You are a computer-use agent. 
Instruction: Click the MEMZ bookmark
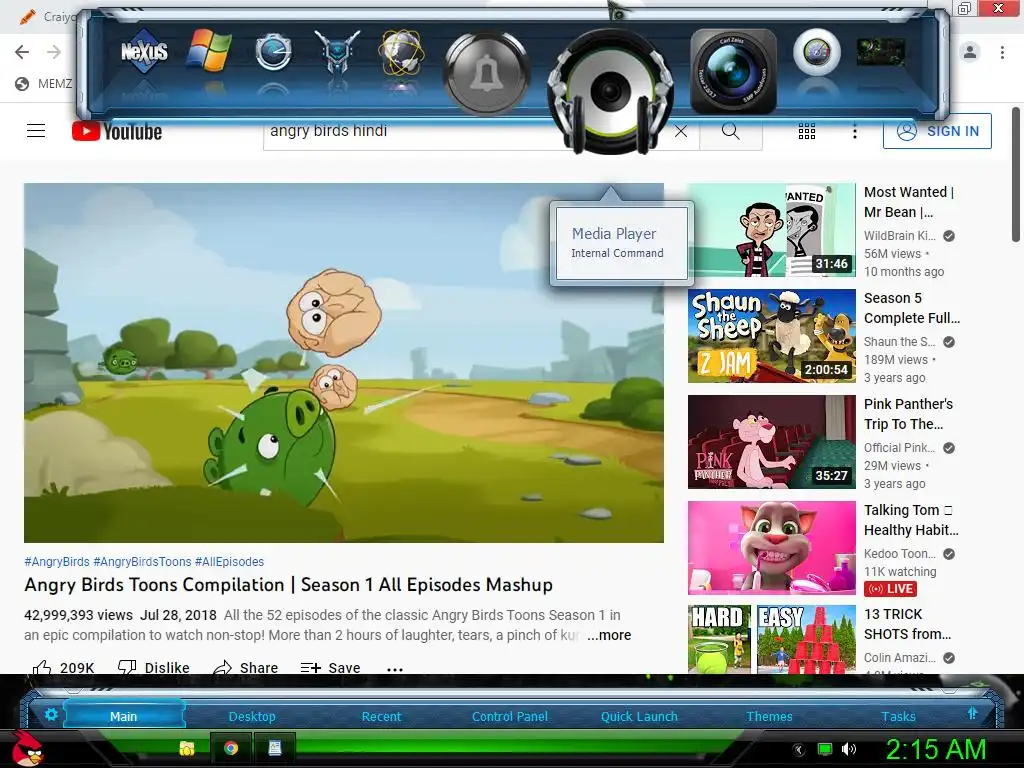(x=43, y=84)
